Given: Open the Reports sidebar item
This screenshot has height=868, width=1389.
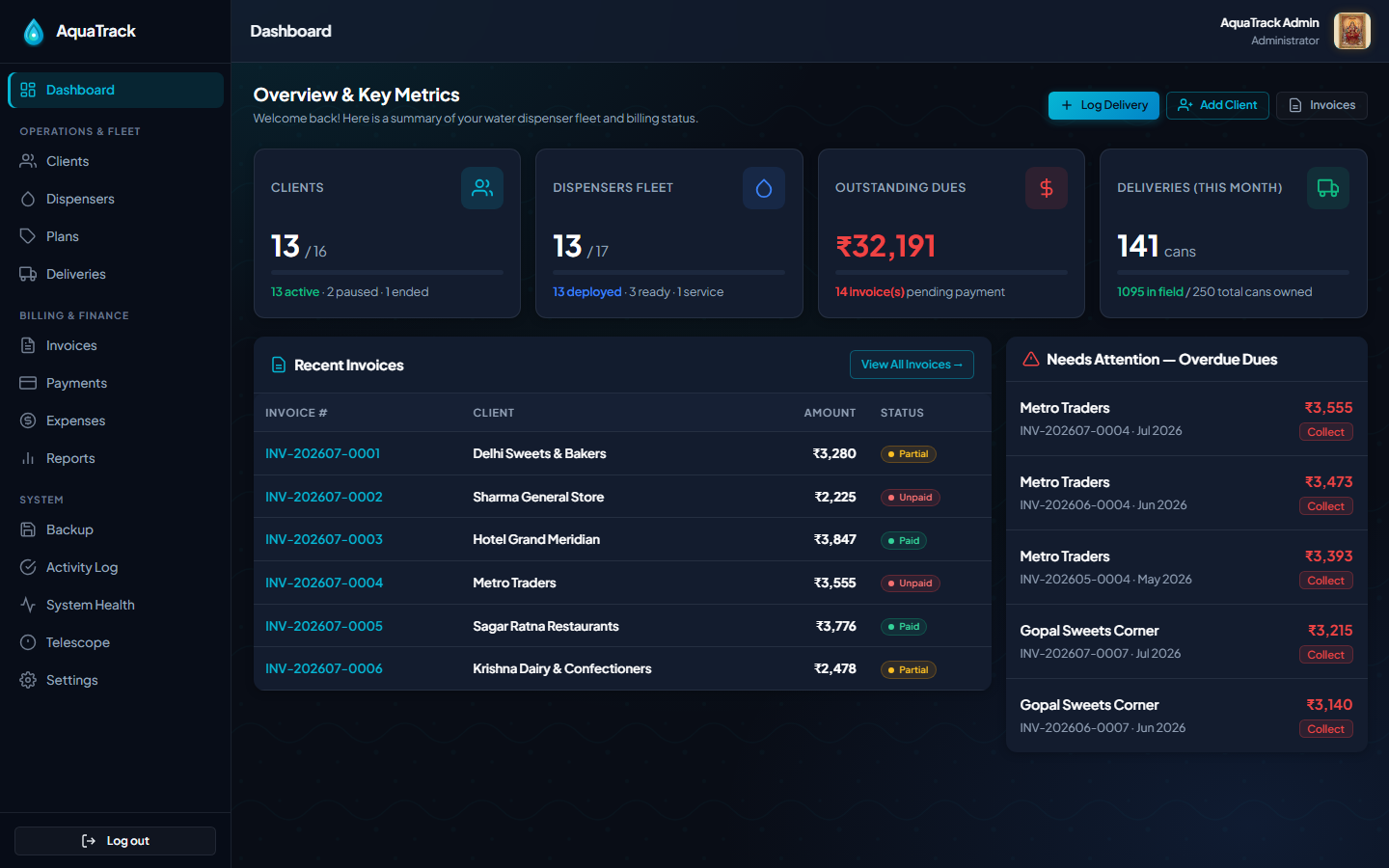Looking at the screenshot, I should 116,458.
